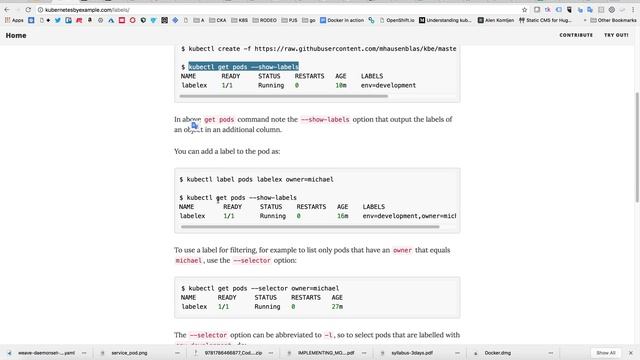View site information icon in address bar

point(40,10)
